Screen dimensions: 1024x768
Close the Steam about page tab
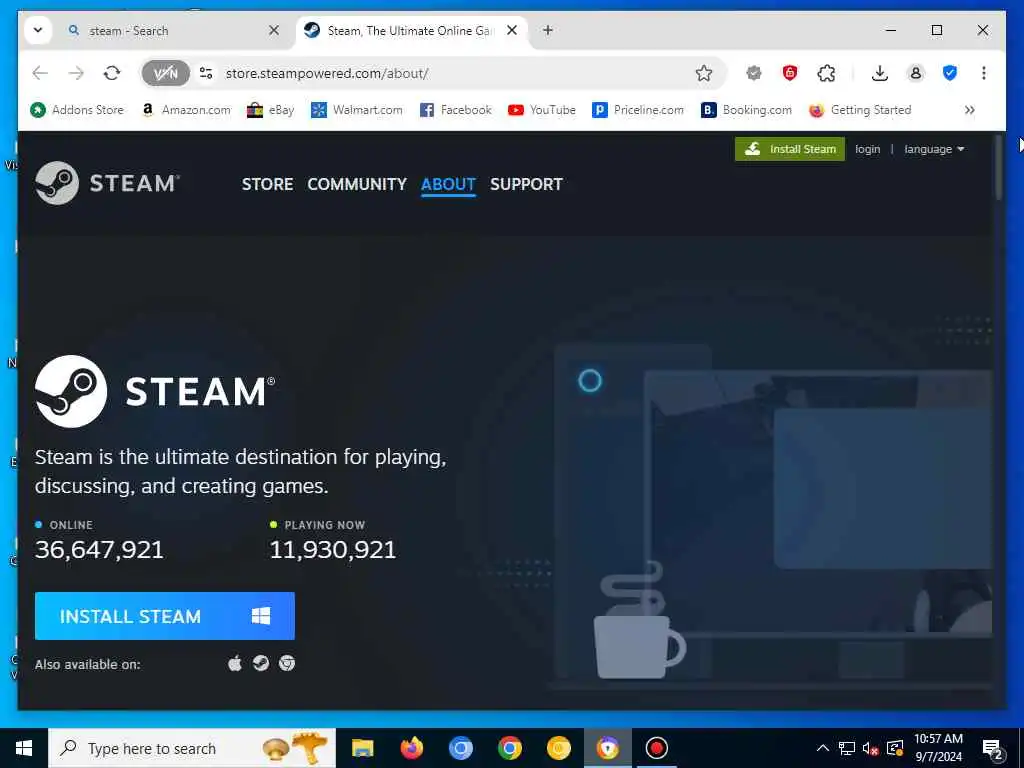pos(512,31)
